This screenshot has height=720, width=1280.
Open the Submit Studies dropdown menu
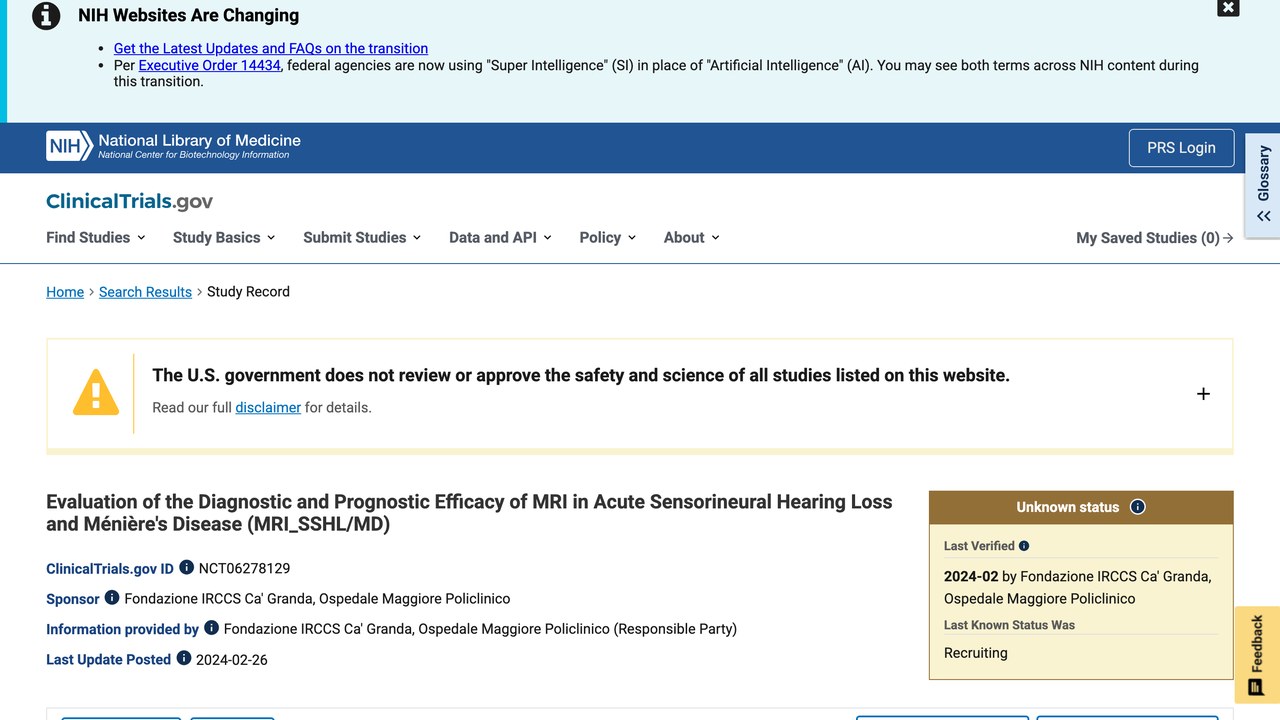(x=362, y=238)
